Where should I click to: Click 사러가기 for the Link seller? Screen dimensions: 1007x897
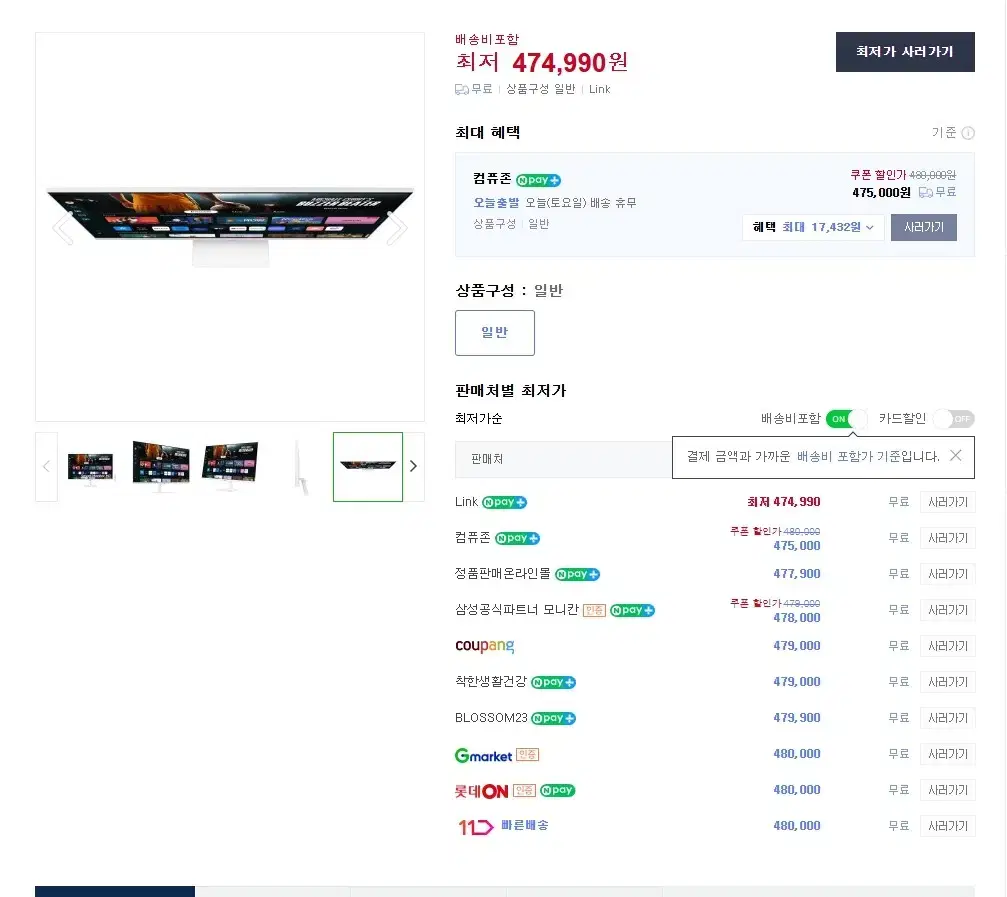(947, 502)
